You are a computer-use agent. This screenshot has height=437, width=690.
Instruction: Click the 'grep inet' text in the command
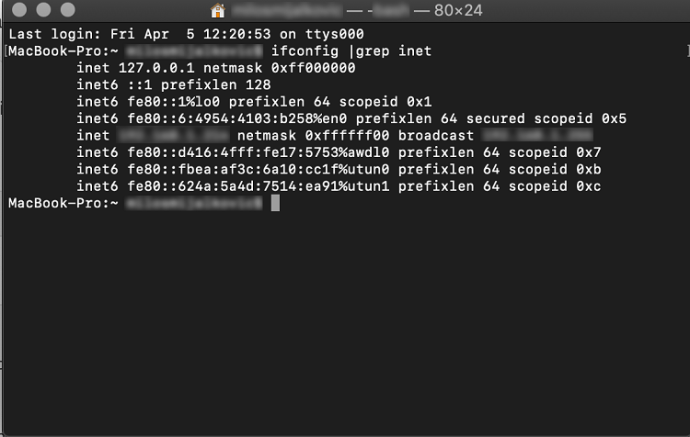click(x=393, y=51)
